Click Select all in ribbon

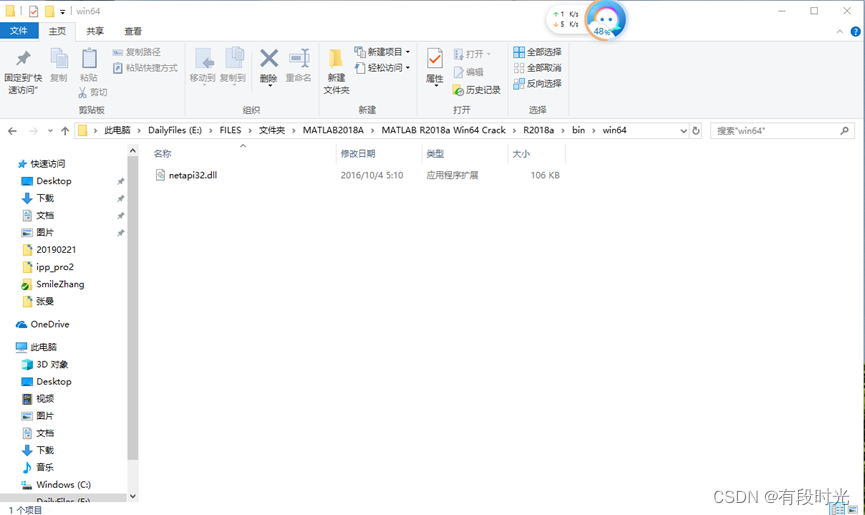click(537, 52)
